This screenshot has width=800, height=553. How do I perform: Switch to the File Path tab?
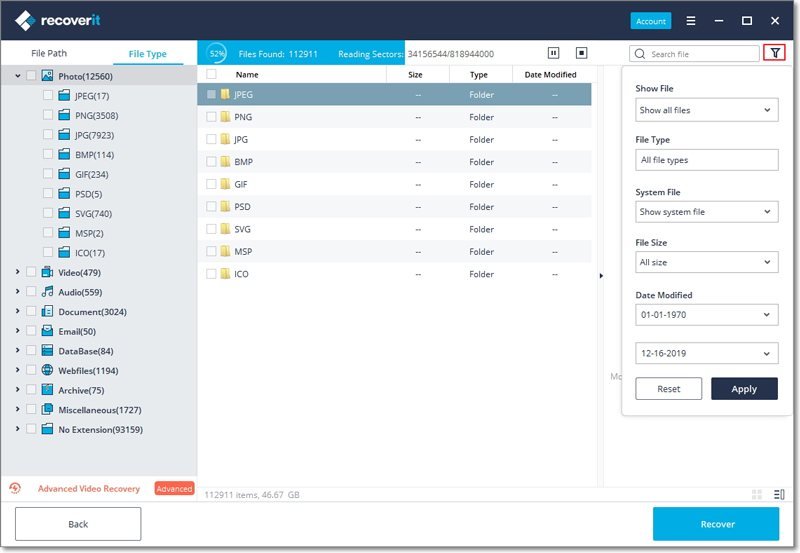[50, 53]
